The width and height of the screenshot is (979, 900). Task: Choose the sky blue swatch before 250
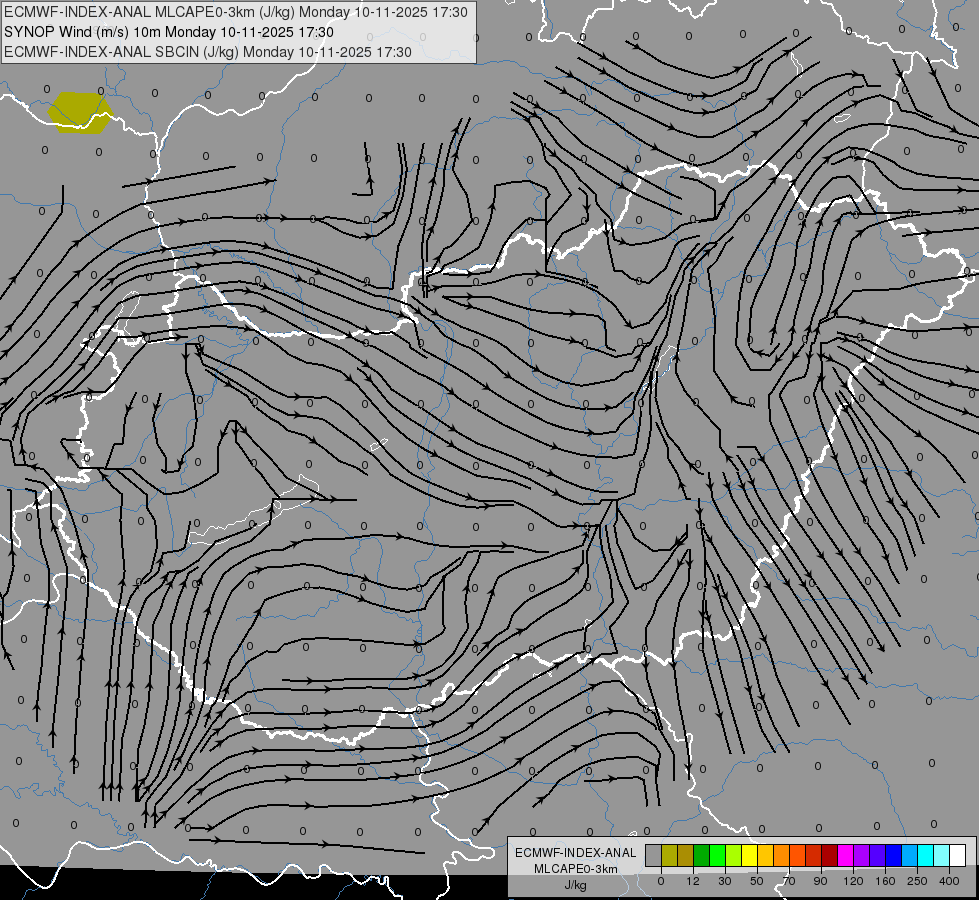click(x=910, y=855)
